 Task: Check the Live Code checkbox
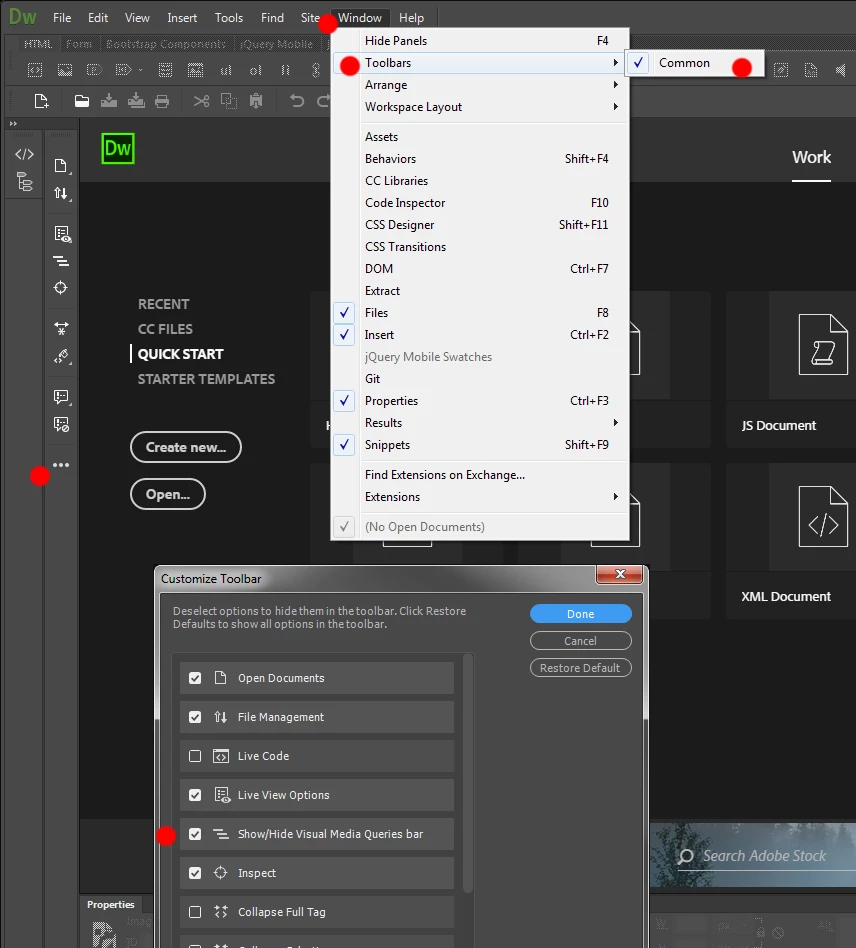tap(195, 756)
